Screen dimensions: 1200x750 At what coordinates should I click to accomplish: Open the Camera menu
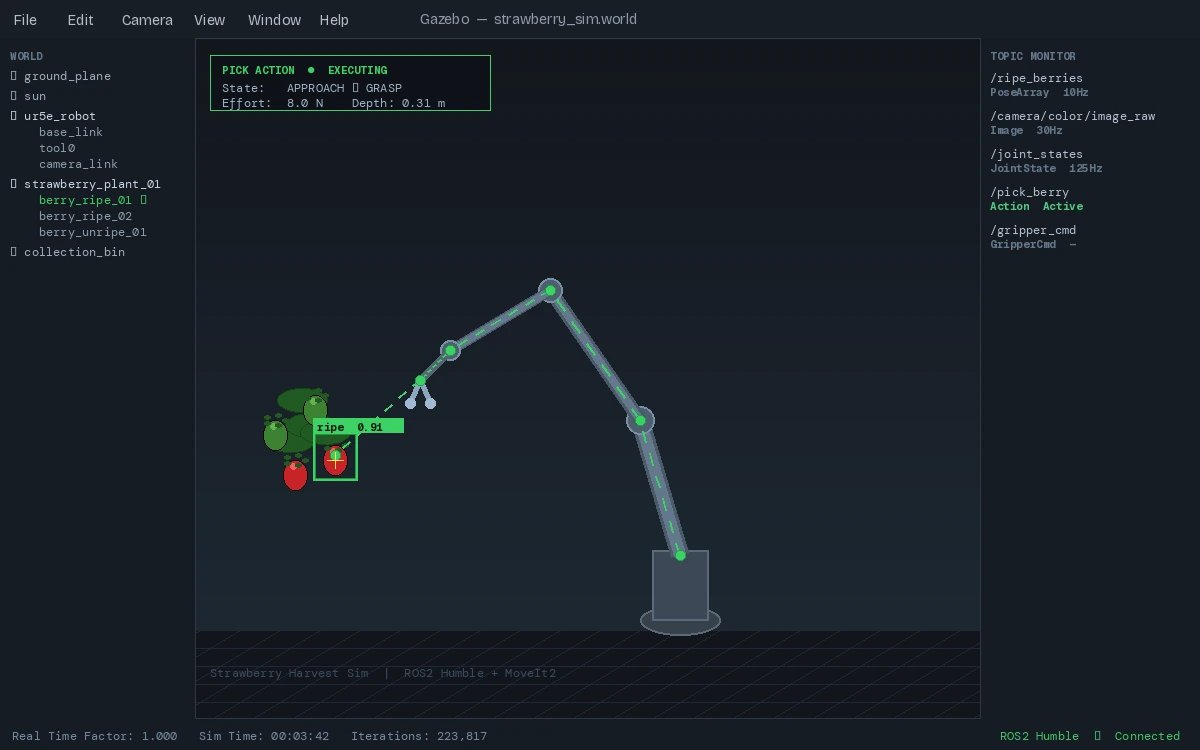point(146,20)
